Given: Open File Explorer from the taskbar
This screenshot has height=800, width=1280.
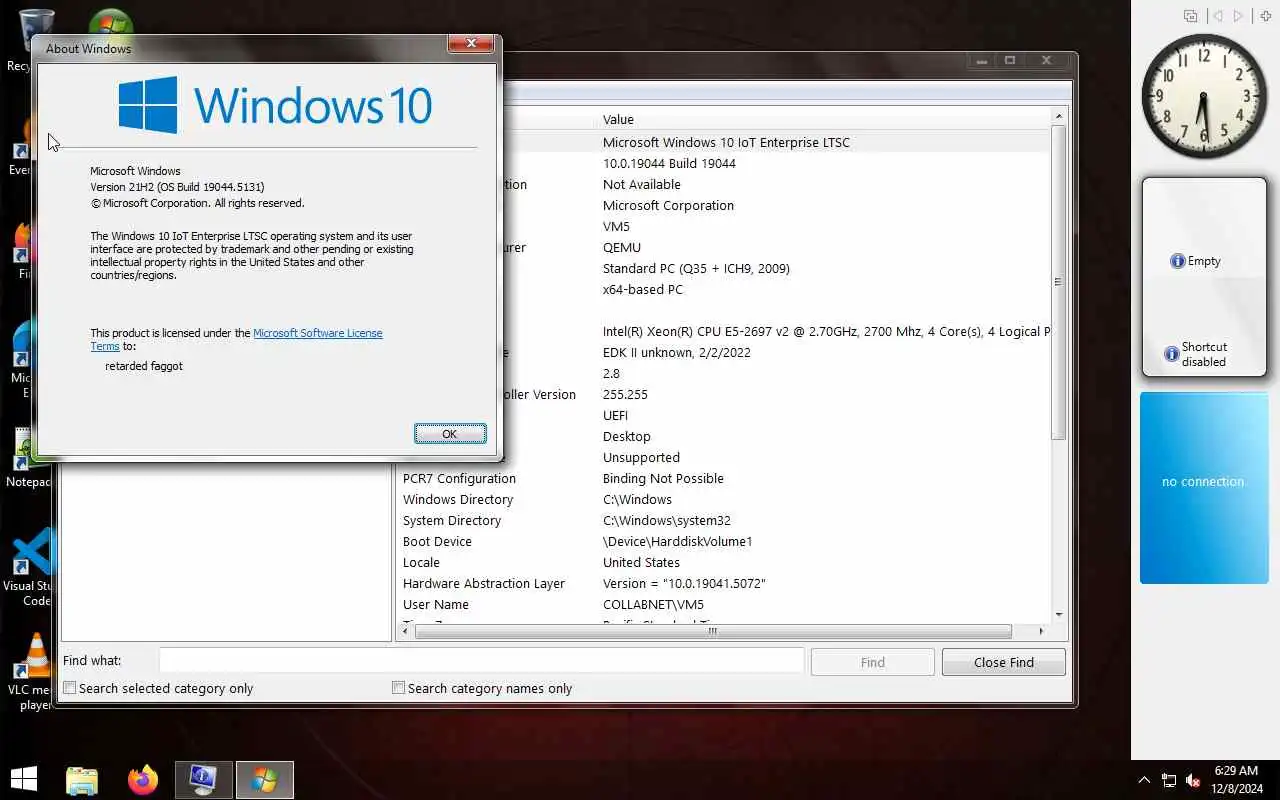Looking at the screenshot, I should click(82, 779).
